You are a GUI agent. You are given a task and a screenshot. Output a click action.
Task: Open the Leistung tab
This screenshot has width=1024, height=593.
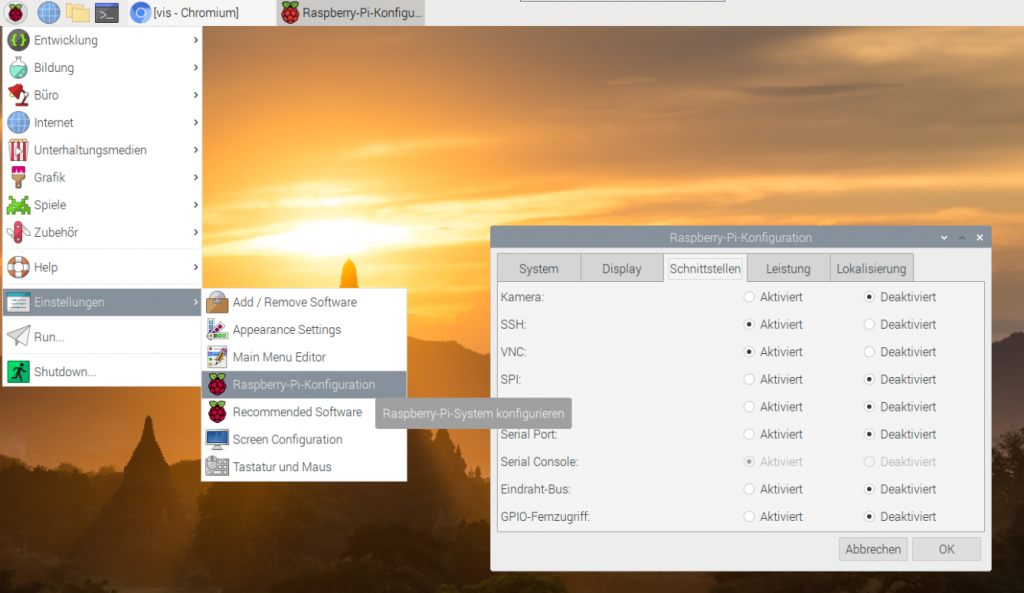pos(788,268)
